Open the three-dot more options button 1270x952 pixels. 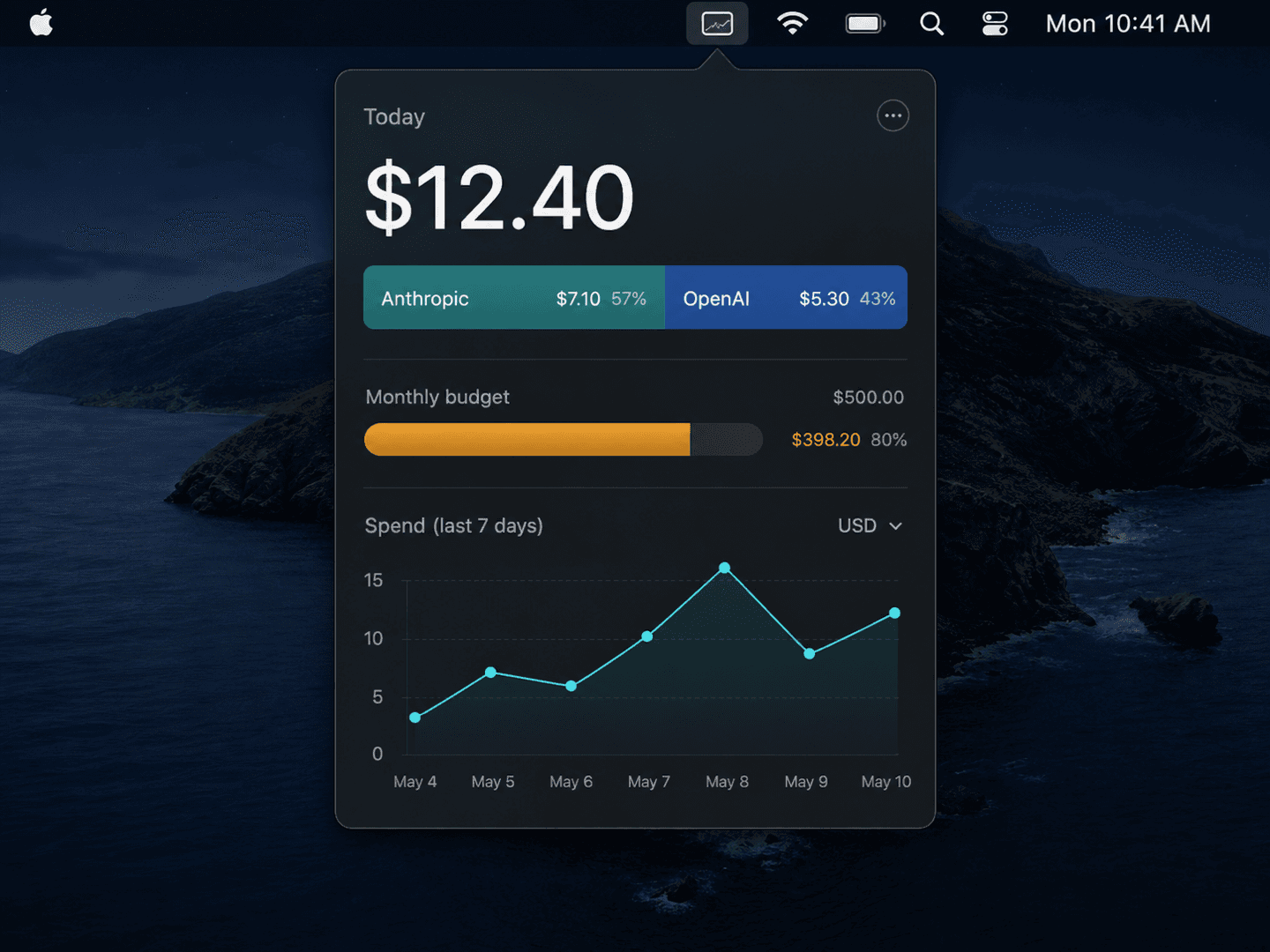(x=893, y=115)
